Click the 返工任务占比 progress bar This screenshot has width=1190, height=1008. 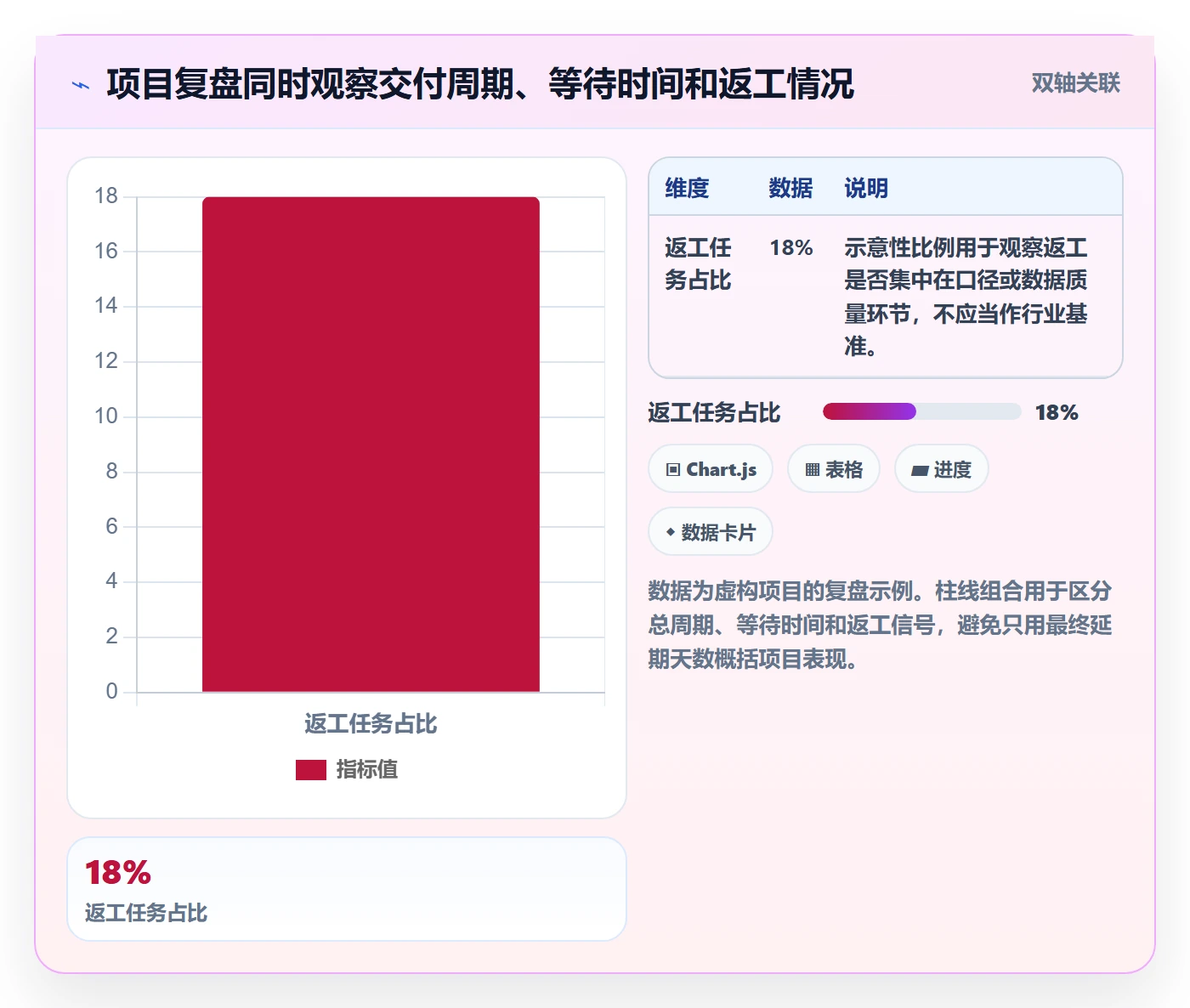[921, 412]
